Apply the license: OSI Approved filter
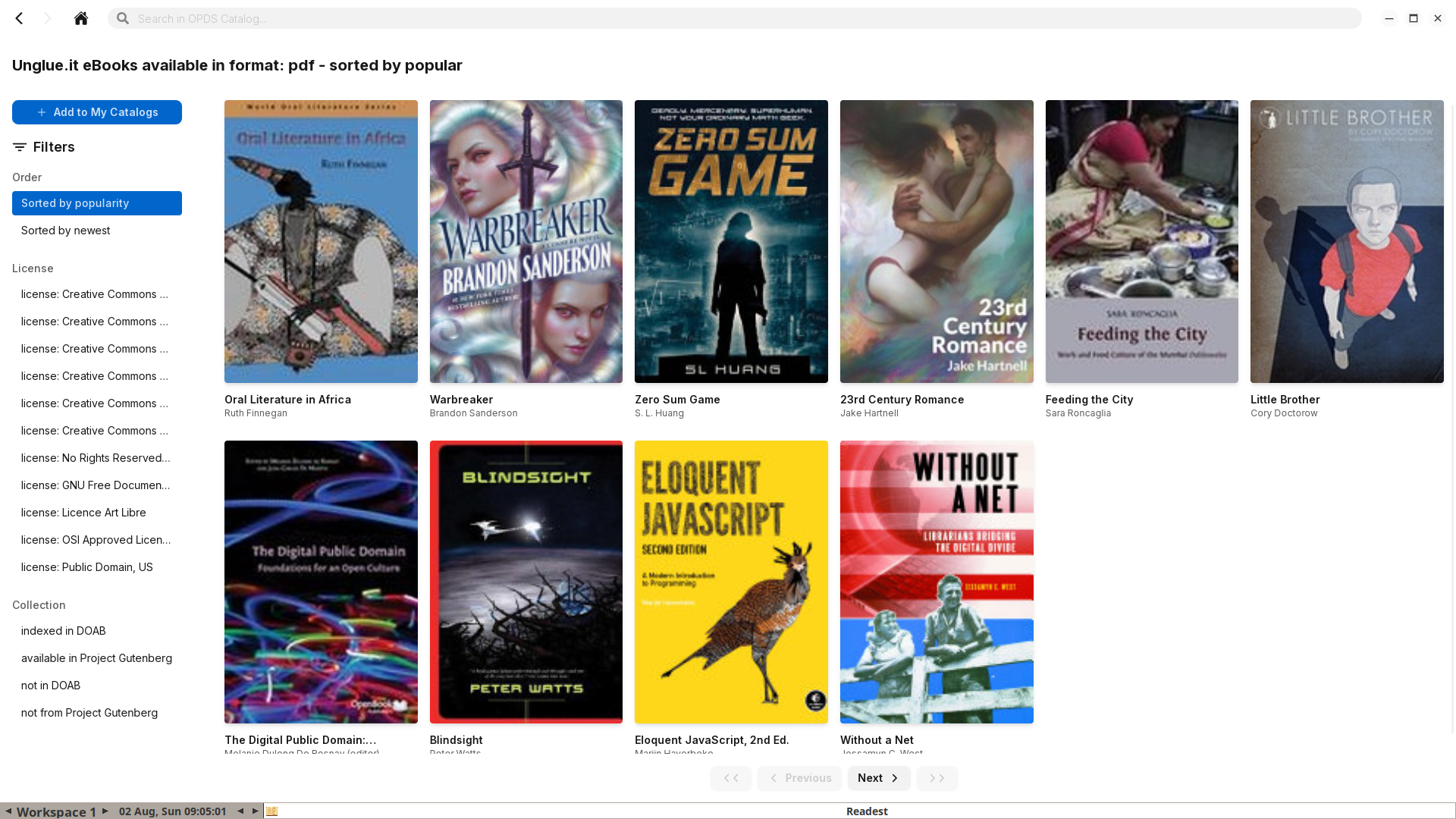Screen dimensions: 1456x819 (x=97, y=540)
